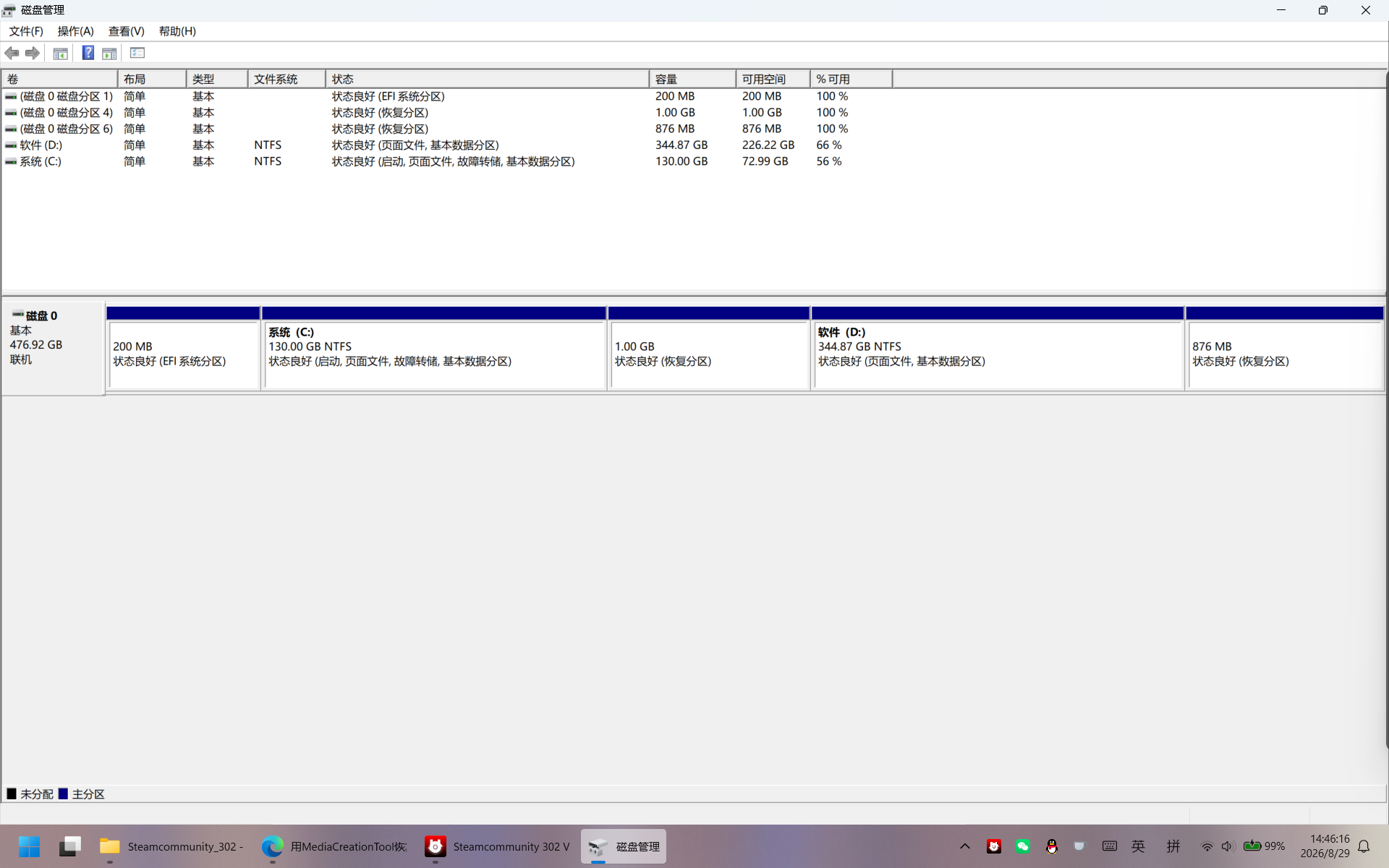
Task: Click the show/hide action pane icon
Action: [109, 53]
